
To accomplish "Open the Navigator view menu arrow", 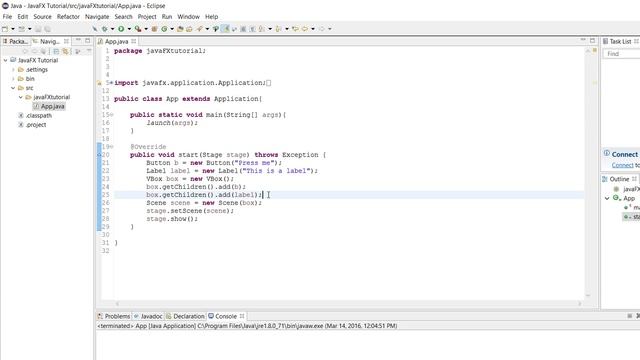I will click(89, 51).
